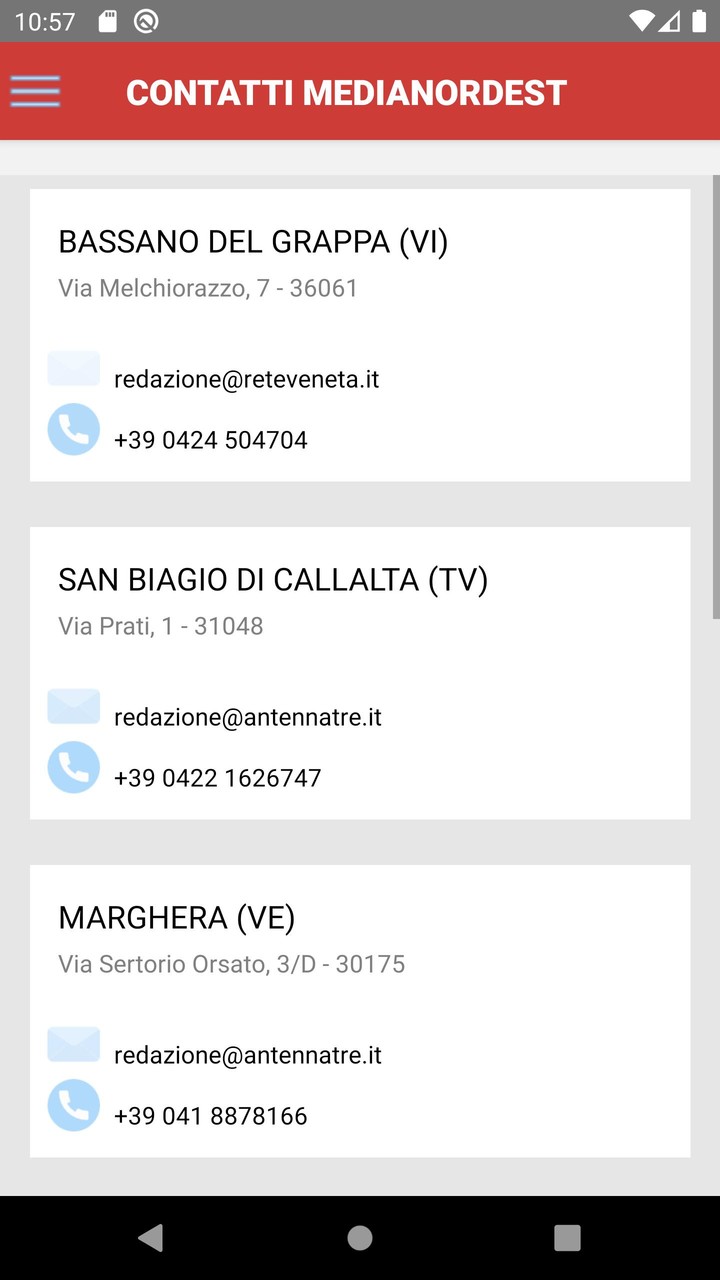Tap the Via Sertorio Orsato address in Marghera

[231, 964]
